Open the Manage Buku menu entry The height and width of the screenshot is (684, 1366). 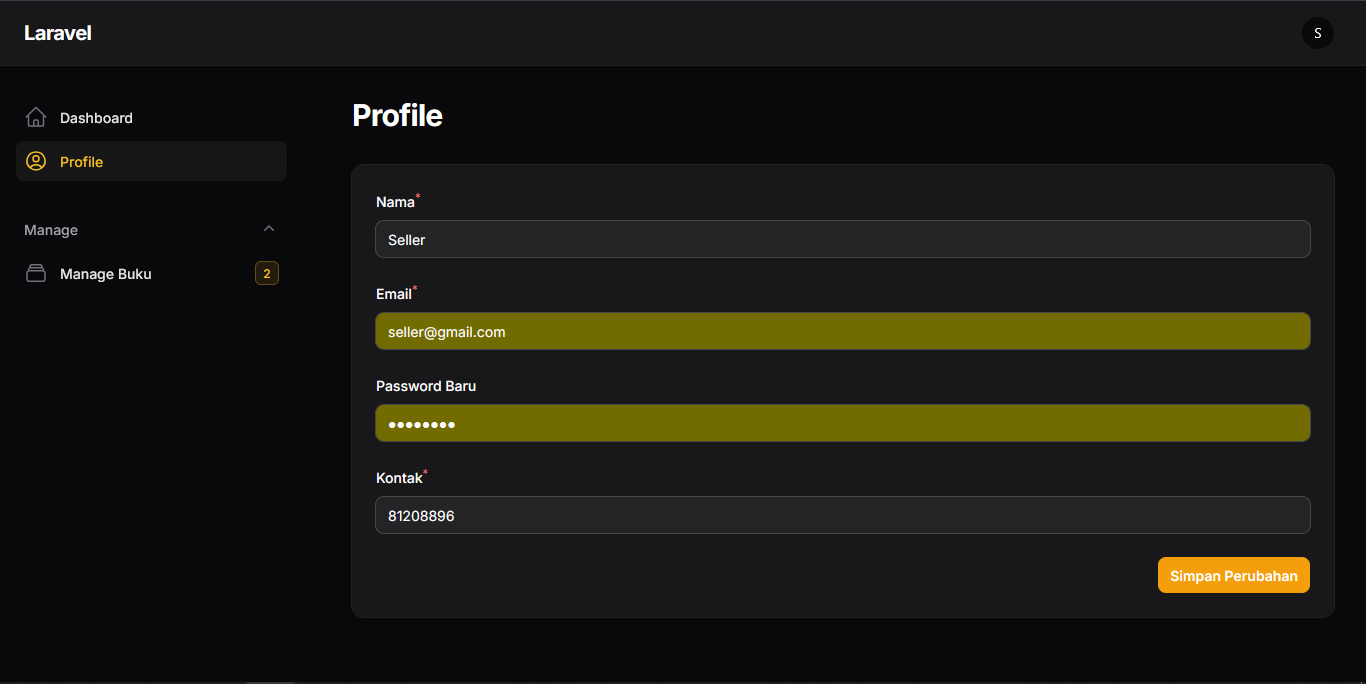tap(106, 274)
